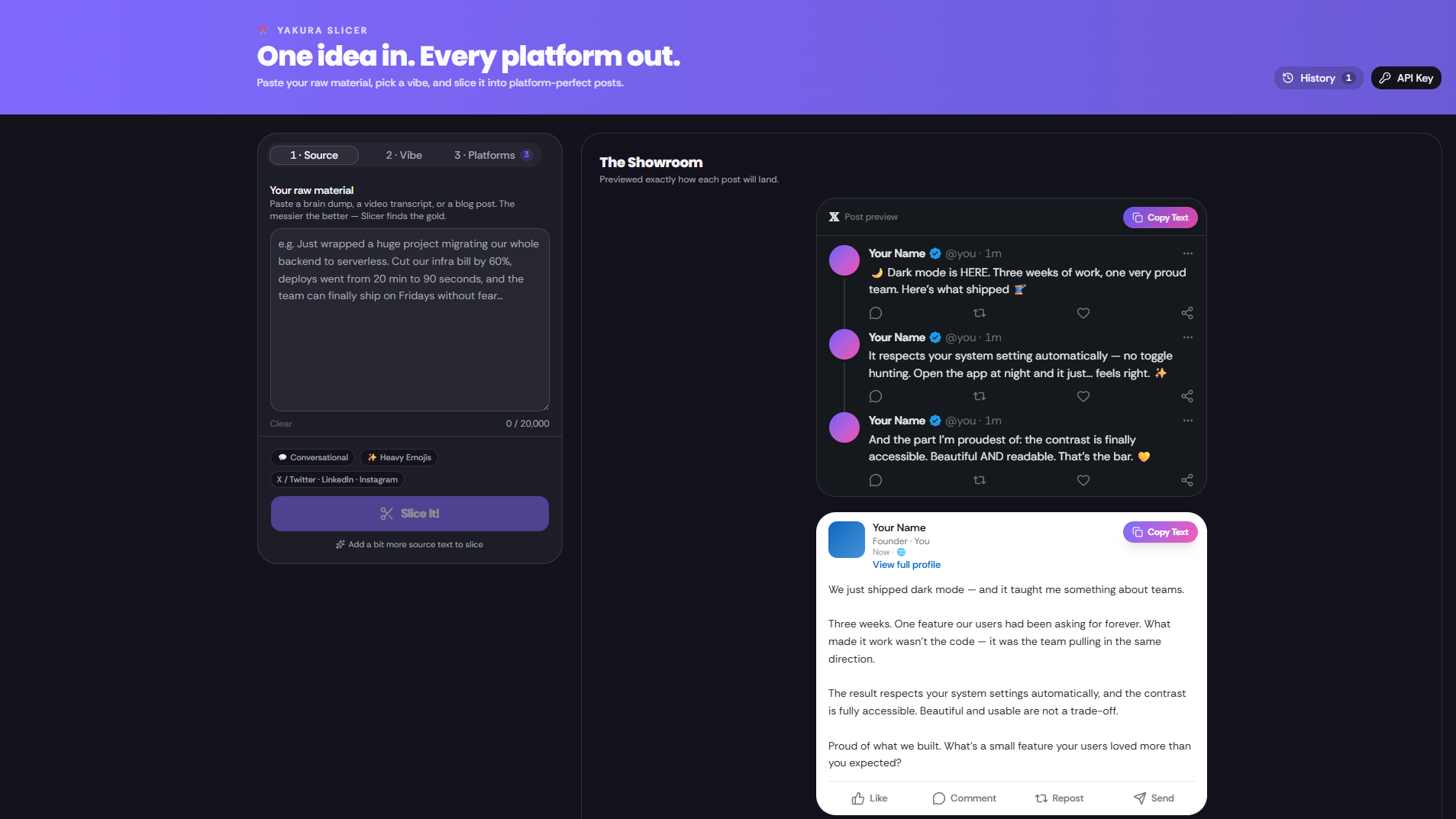The height and width of the screenshot is (819, 1456).
Task: Focus the raw material text area
Action: pyautogui.click(x=410, y=320)
